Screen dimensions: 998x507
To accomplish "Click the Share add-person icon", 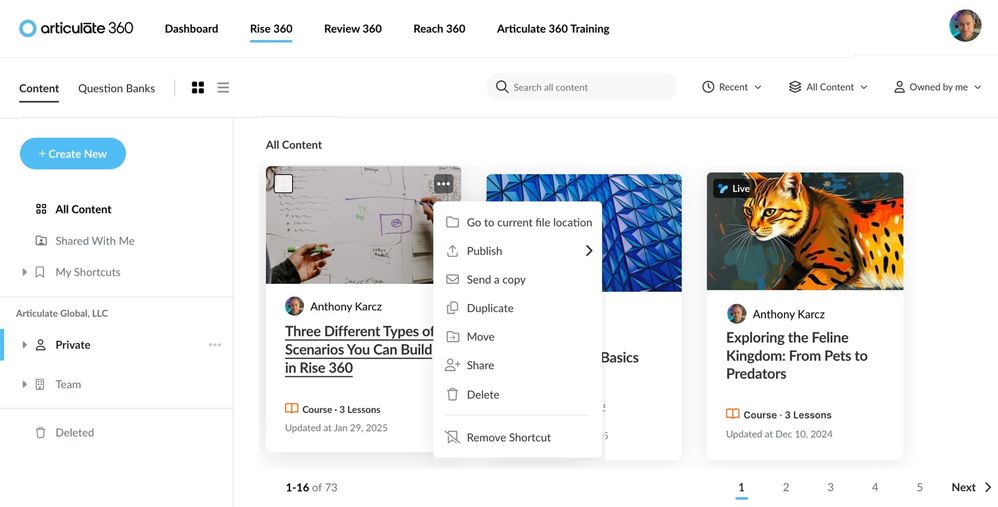I will click(453, 365).
